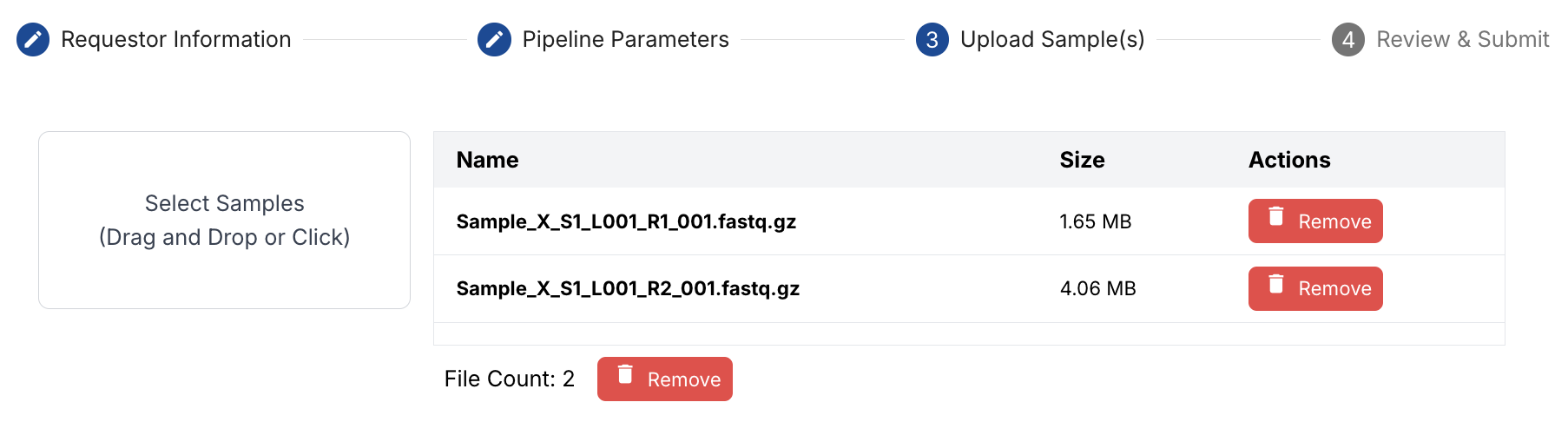
Task: Remove Sample_X_S1_L001_R1_001.fastq.gz file
Action: point(1315,221)
